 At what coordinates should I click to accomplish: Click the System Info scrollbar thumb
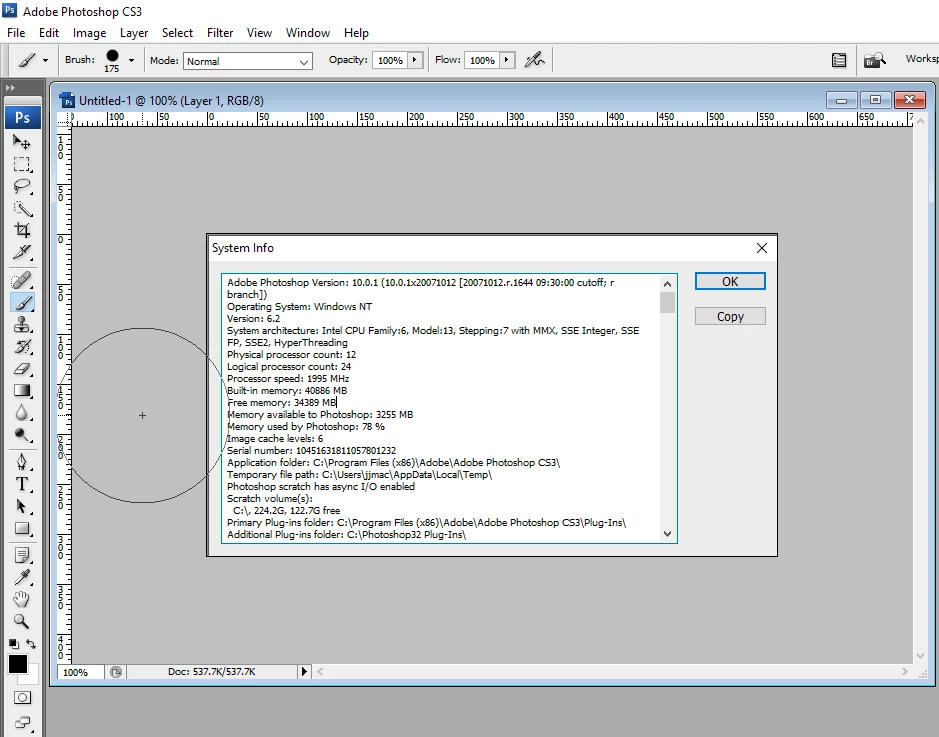[667, 302]
